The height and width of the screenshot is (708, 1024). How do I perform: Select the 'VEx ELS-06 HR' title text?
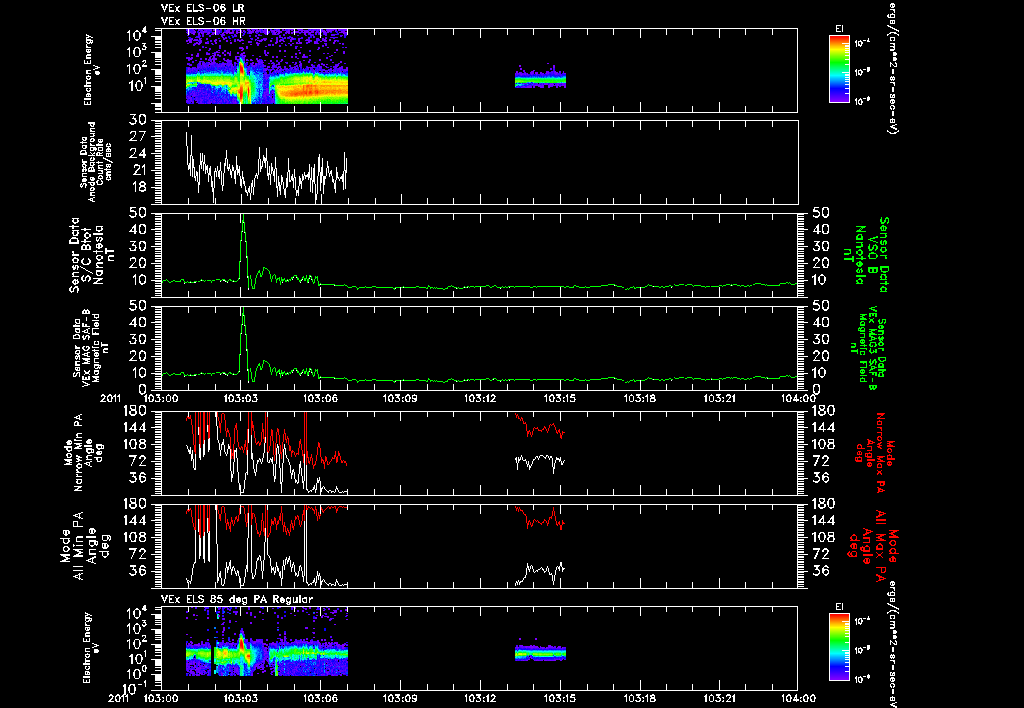203,22
